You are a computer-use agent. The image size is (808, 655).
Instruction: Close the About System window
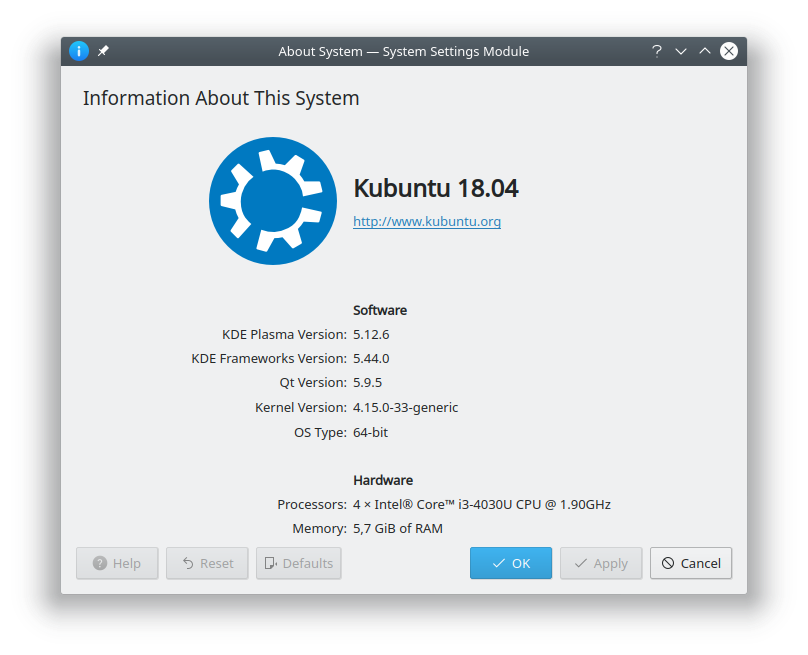[x=729, y=51]
